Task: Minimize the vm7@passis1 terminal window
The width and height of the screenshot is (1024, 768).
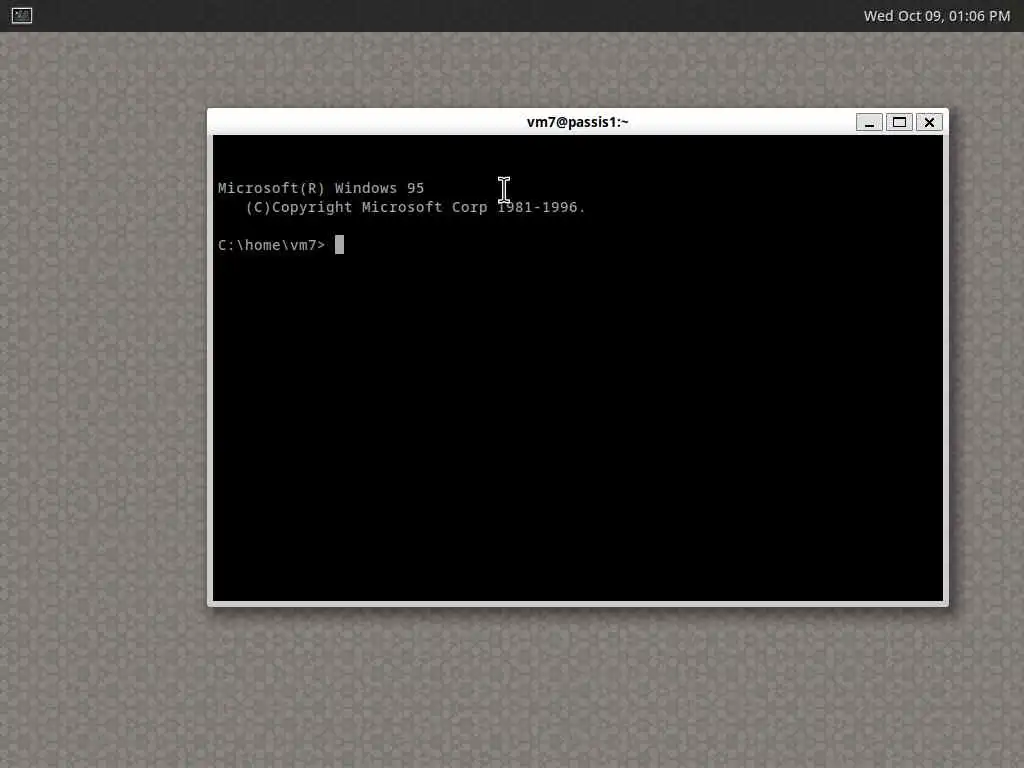Action: pos(869,122)
